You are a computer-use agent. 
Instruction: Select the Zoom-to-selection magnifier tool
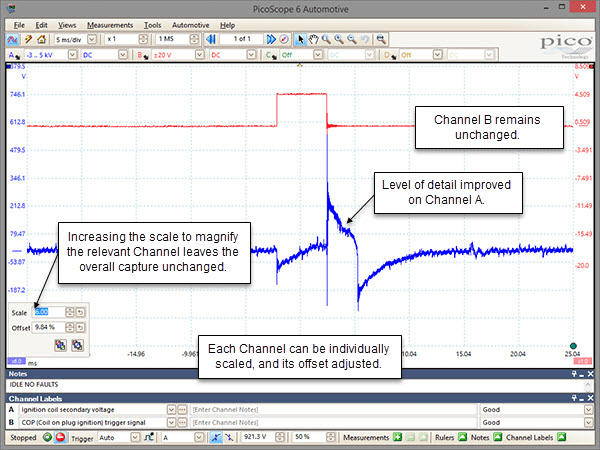[326, 39]
